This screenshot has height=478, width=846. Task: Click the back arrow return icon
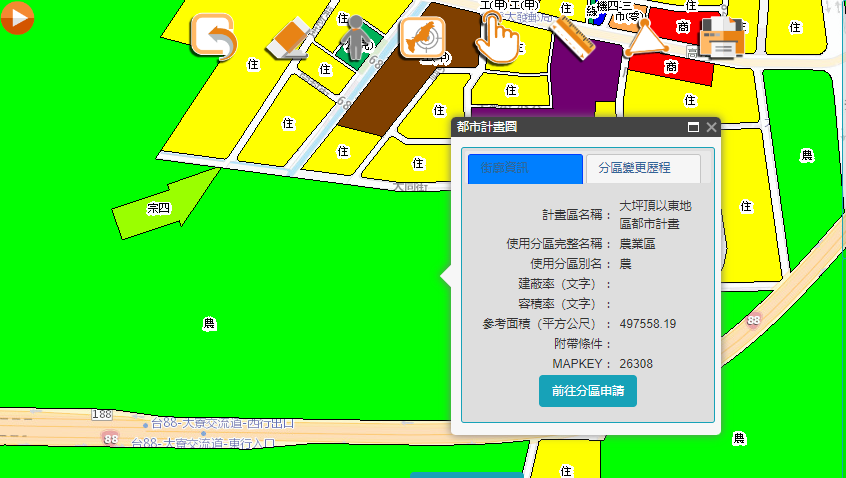[214, 39]
